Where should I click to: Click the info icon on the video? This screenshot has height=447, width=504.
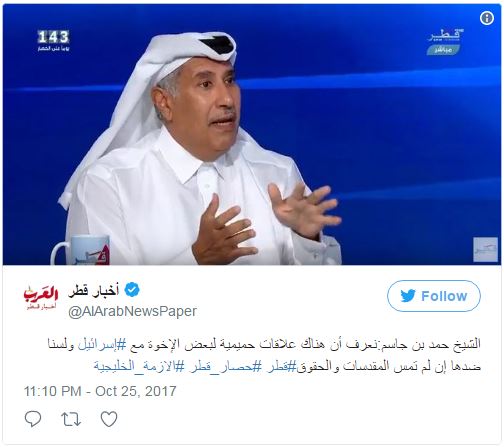(487, 18)
